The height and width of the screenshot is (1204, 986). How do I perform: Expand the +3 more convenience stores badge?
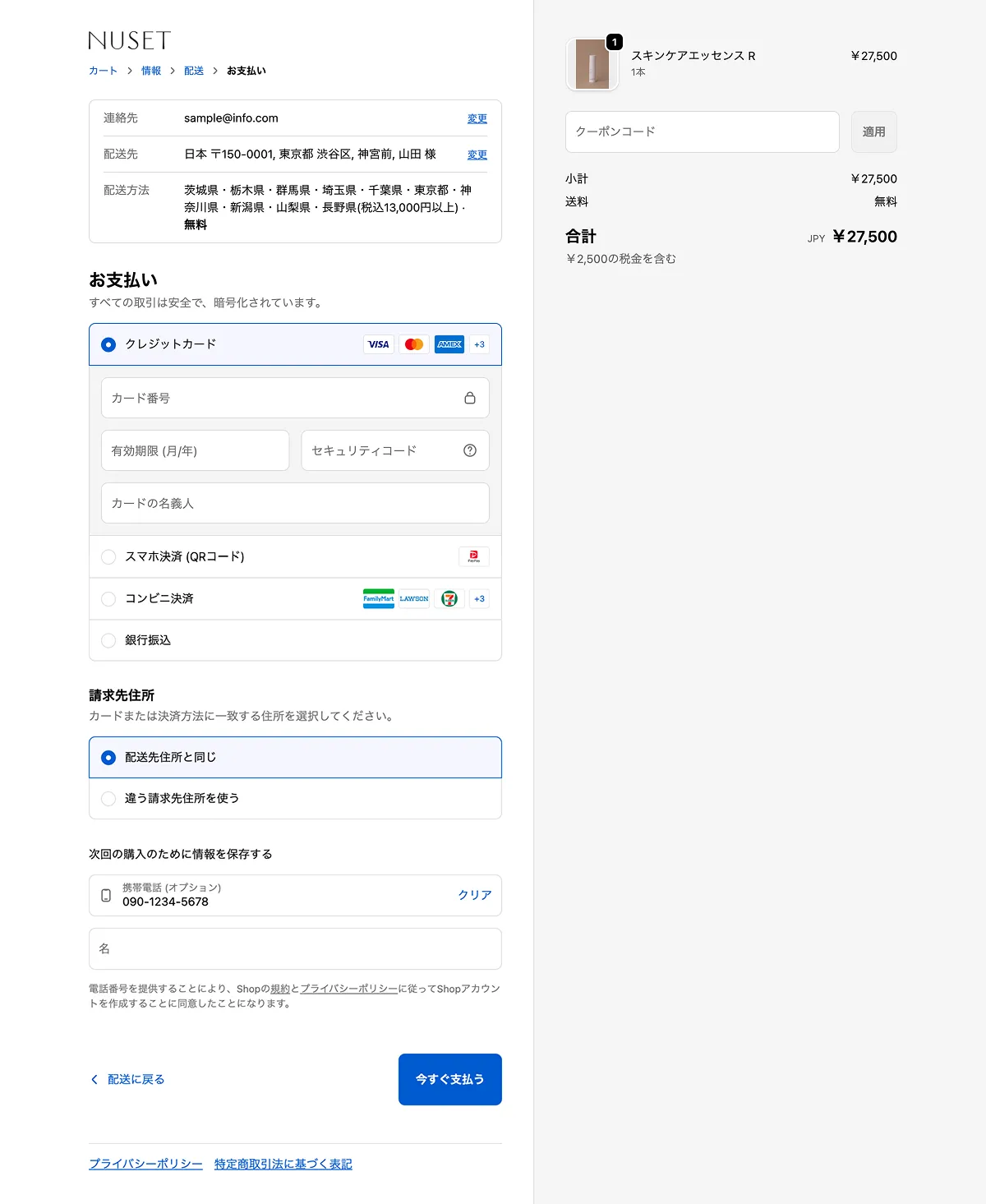point(479,598)
